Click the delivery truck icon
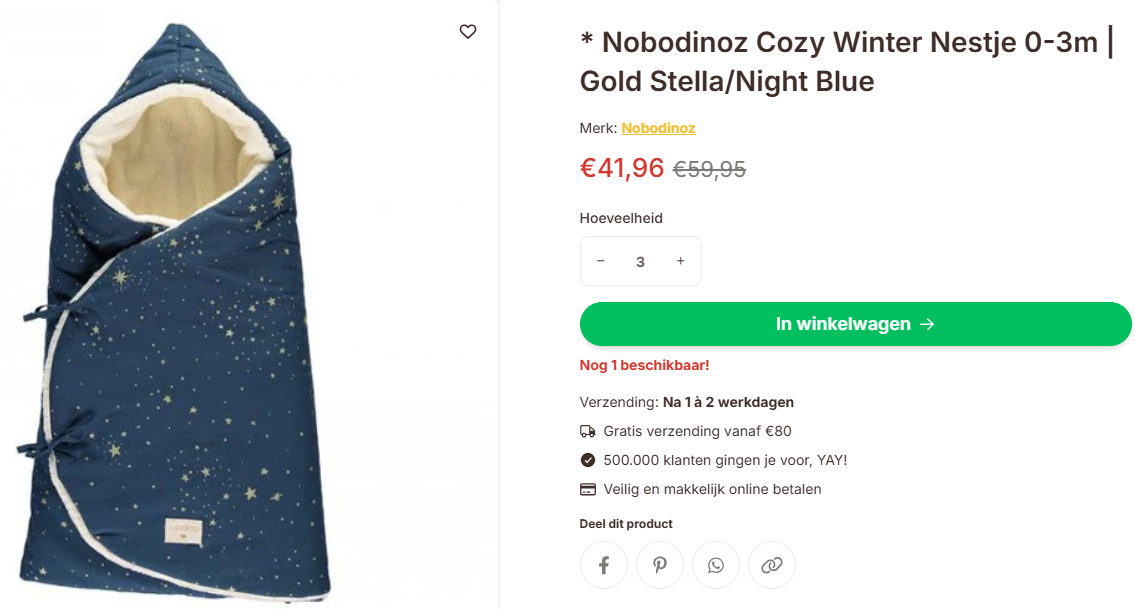 (588, 431)
